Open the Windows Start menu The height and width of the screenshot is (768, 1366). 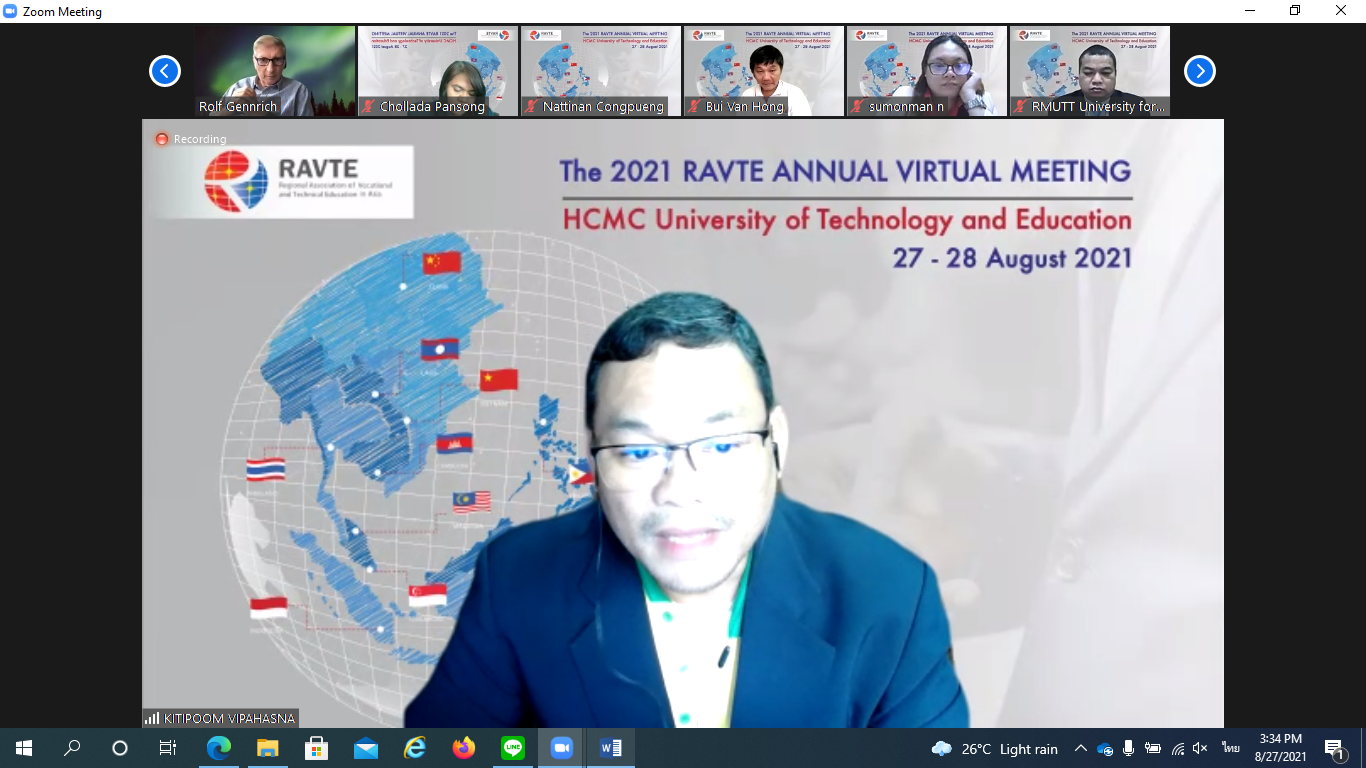tap(24, 748)
